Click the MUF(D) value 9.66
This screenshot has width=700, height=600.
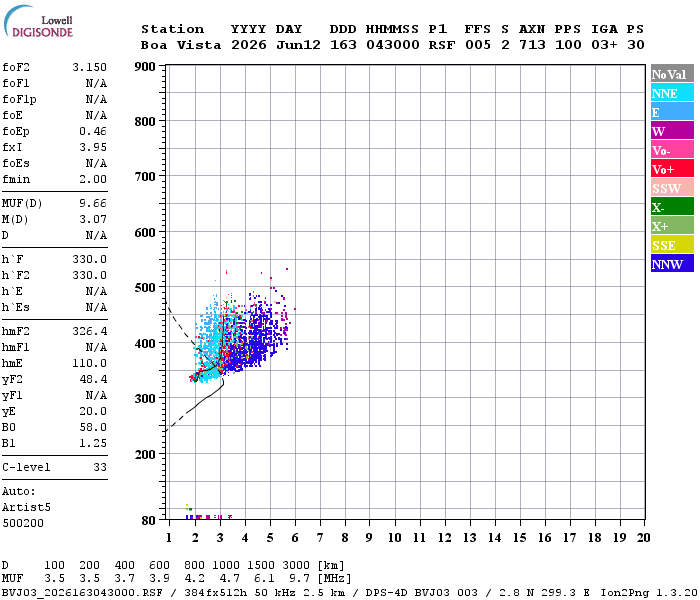click(93, 203)
